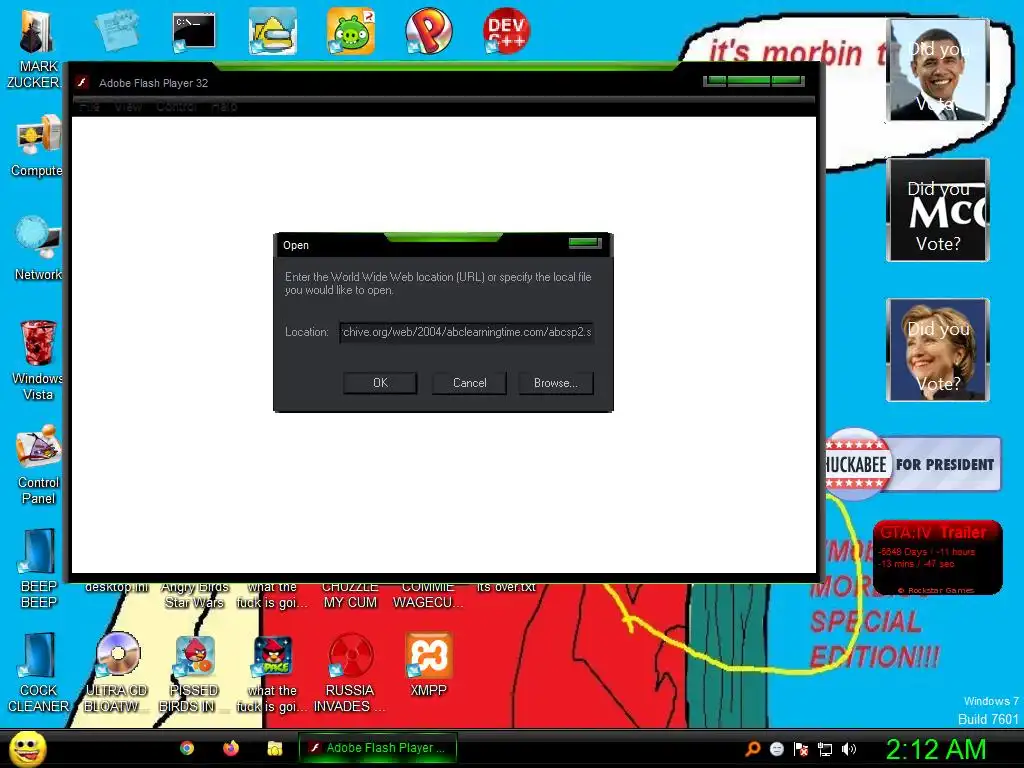1024x768 pixels.
Task: Open the desktop.ini file label
Action: point(117,587)
